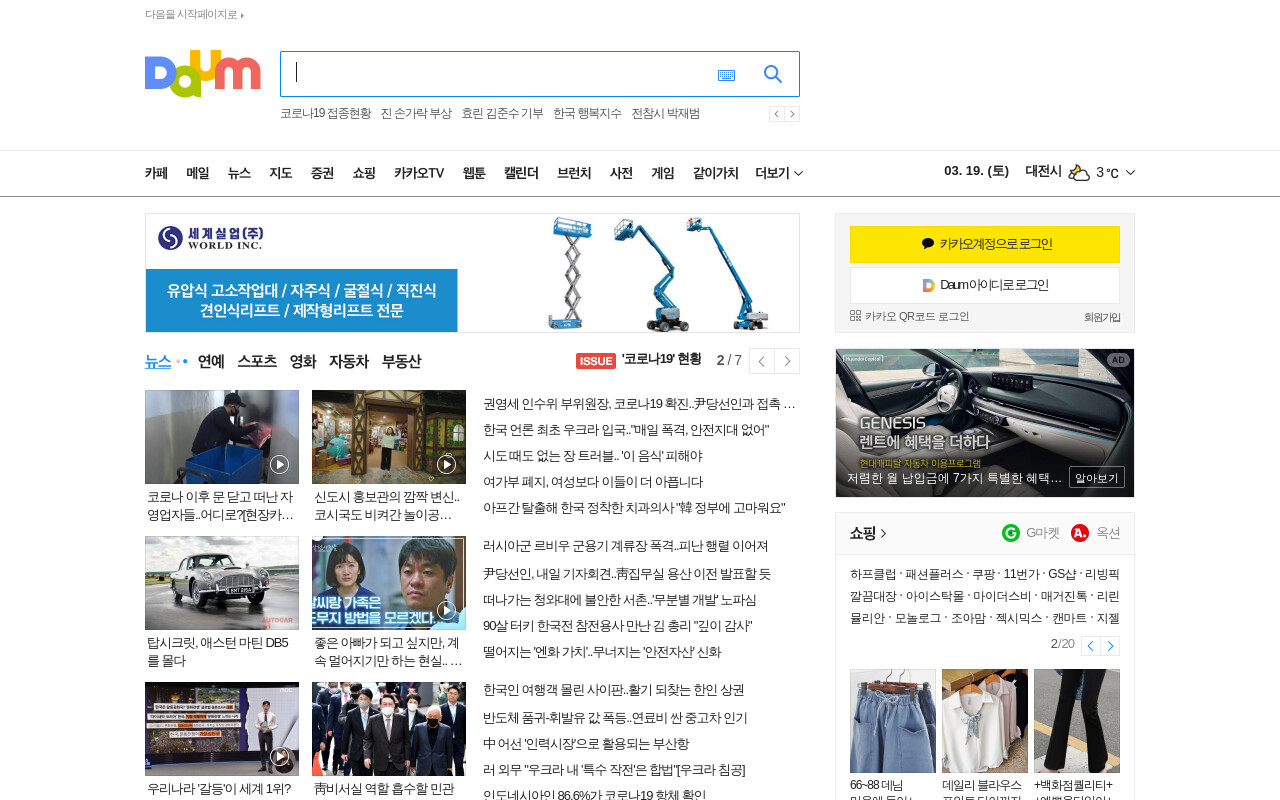
Task: Open the 카카오TV menu item
Action: tap(419, 173)
